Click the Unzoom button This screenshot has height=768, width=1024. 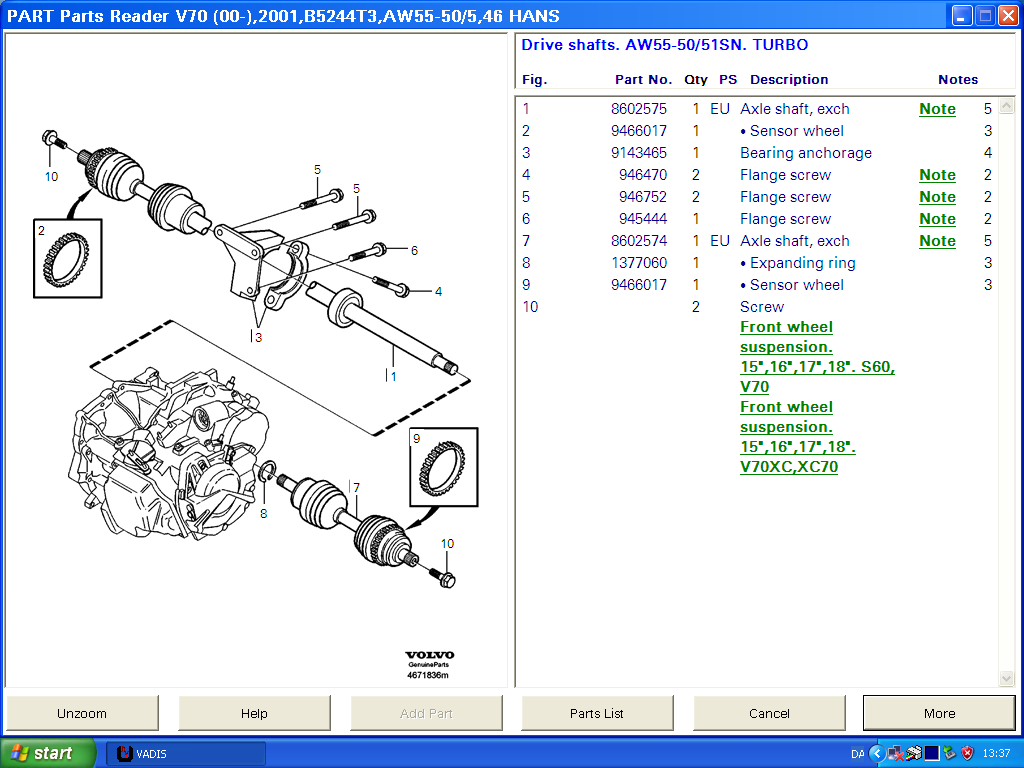[x=82, y=713]
